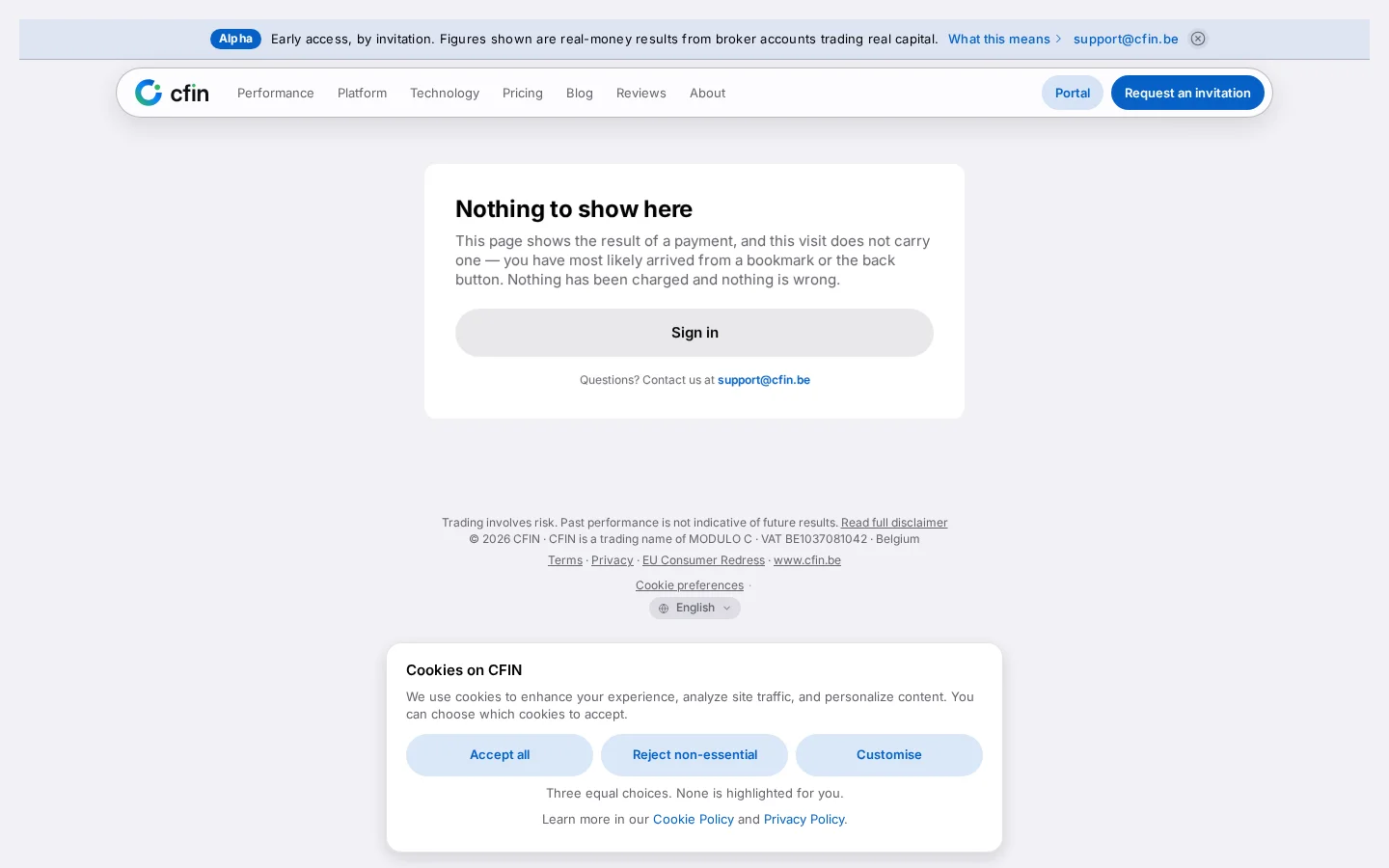View the Pricing page
Viewport: 1389px width, 868px height.
tap(523, 93)
